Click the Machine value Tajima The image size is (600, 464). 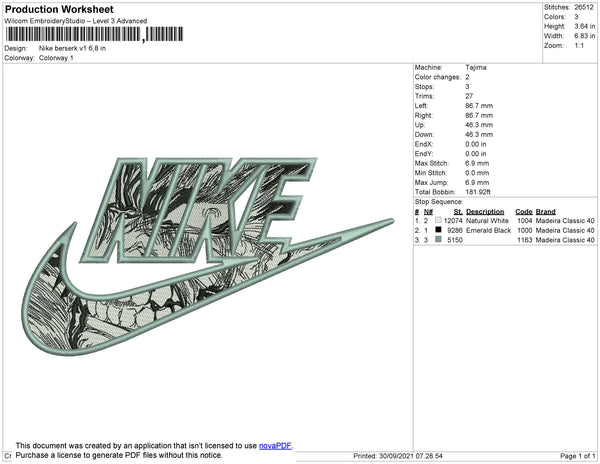(x=476, y=67)
